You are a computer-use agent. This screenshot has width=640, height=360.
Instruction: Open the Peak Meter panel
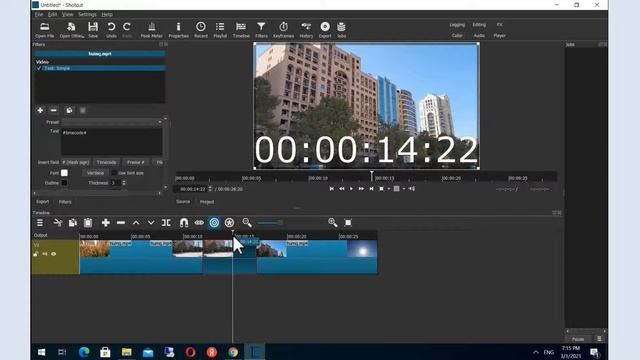click(x=151, y=30)
